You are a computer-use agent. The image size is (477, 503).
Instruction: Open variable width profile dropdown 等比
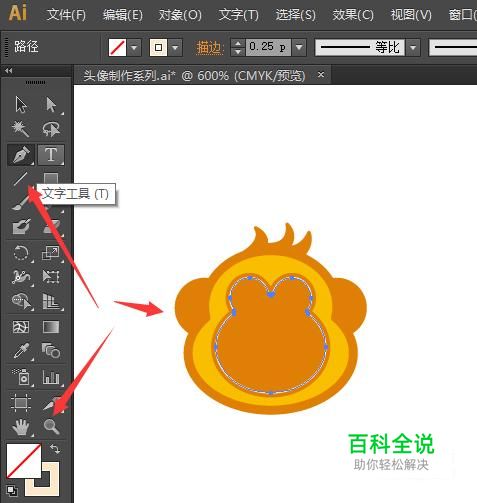click(x=413, y=48)
